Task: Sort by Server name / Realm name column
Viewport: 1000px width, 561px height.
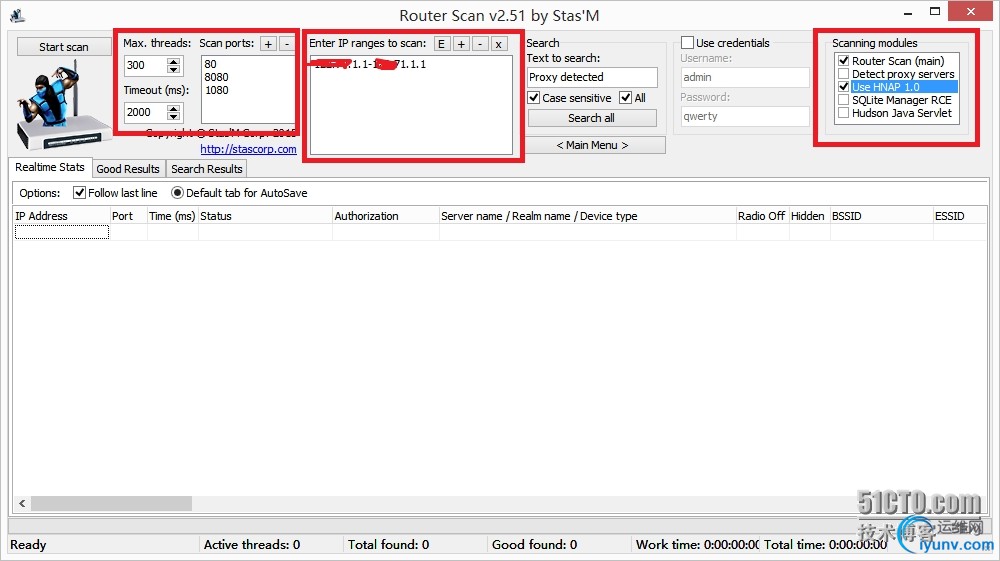Action: coord(587,216)
